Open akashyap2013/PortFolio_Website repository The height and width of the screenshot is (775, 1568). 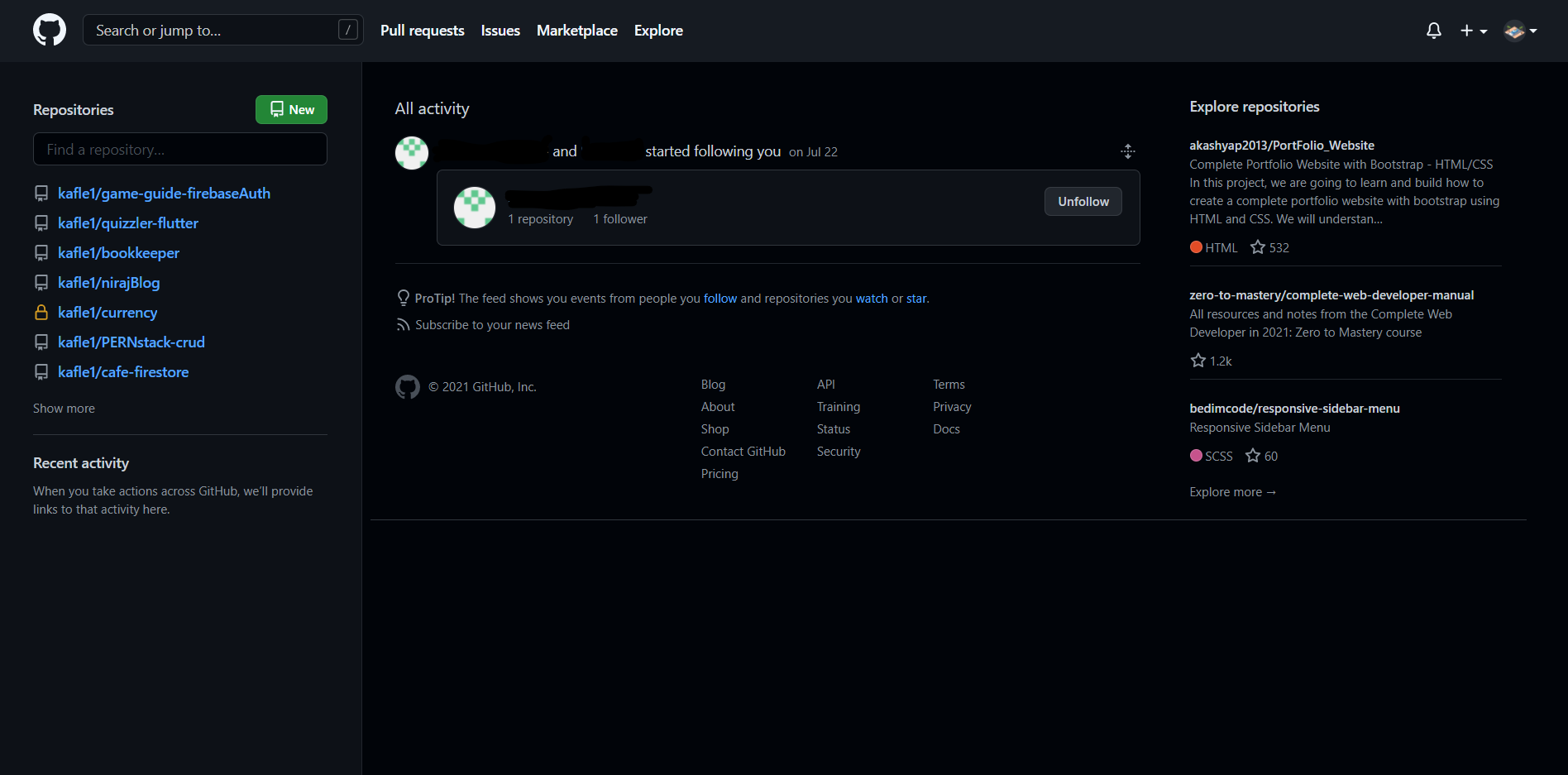(x=1282, y=146)
